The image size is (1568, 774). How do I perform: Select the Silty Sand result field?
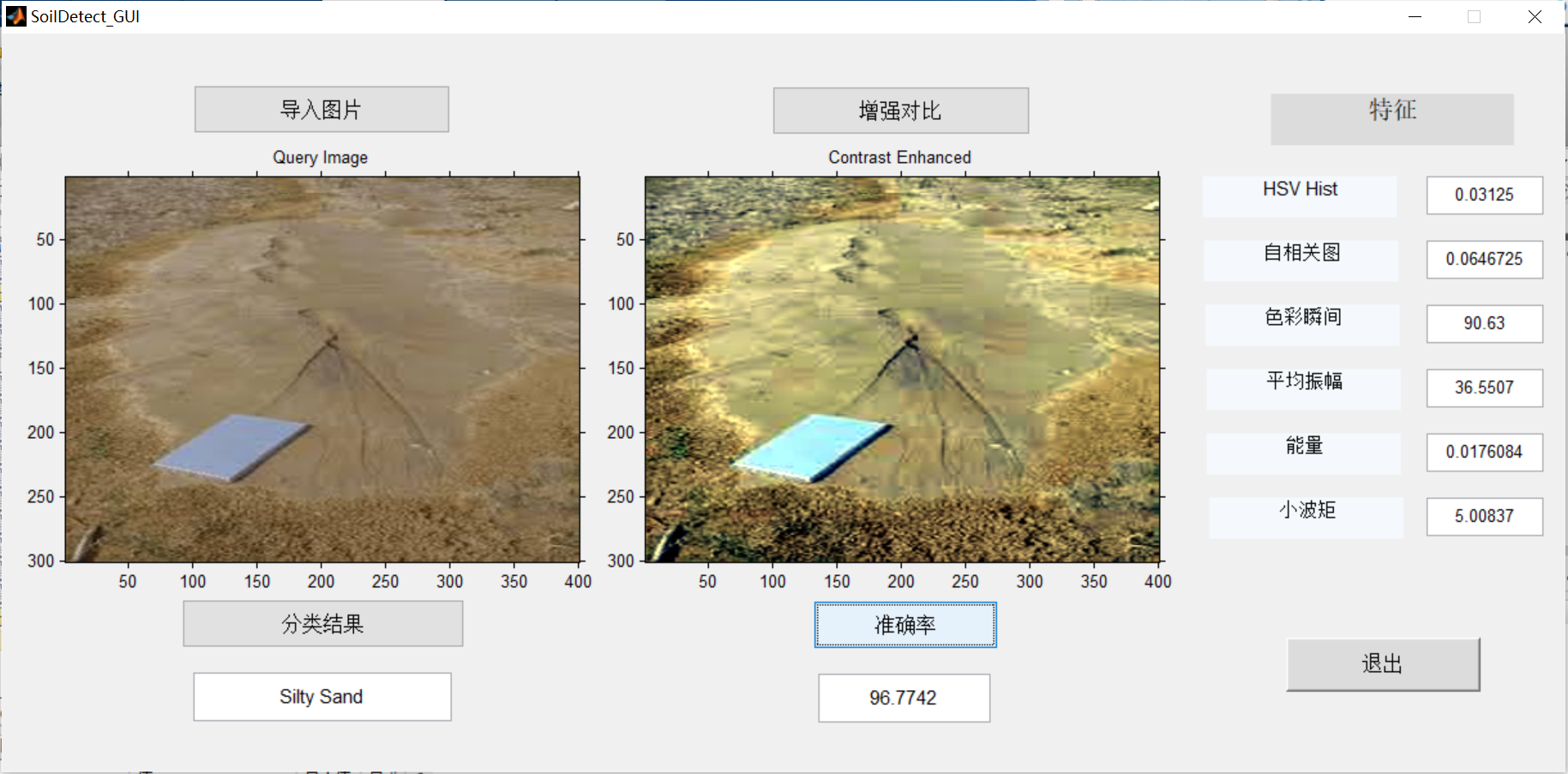(321, 697)
